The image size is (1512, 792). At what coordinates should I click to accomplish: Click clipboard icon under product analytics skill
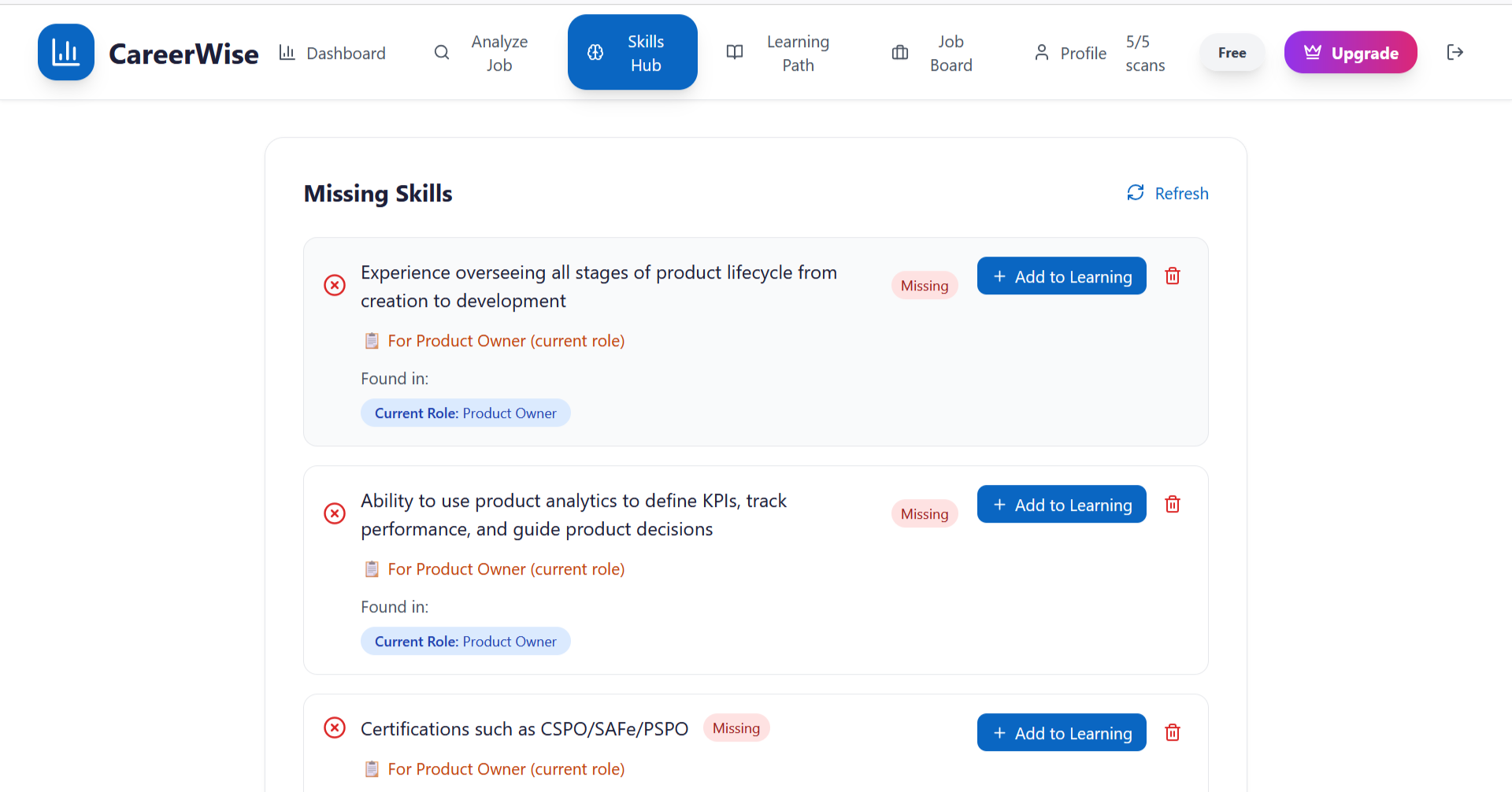point(372,569)
